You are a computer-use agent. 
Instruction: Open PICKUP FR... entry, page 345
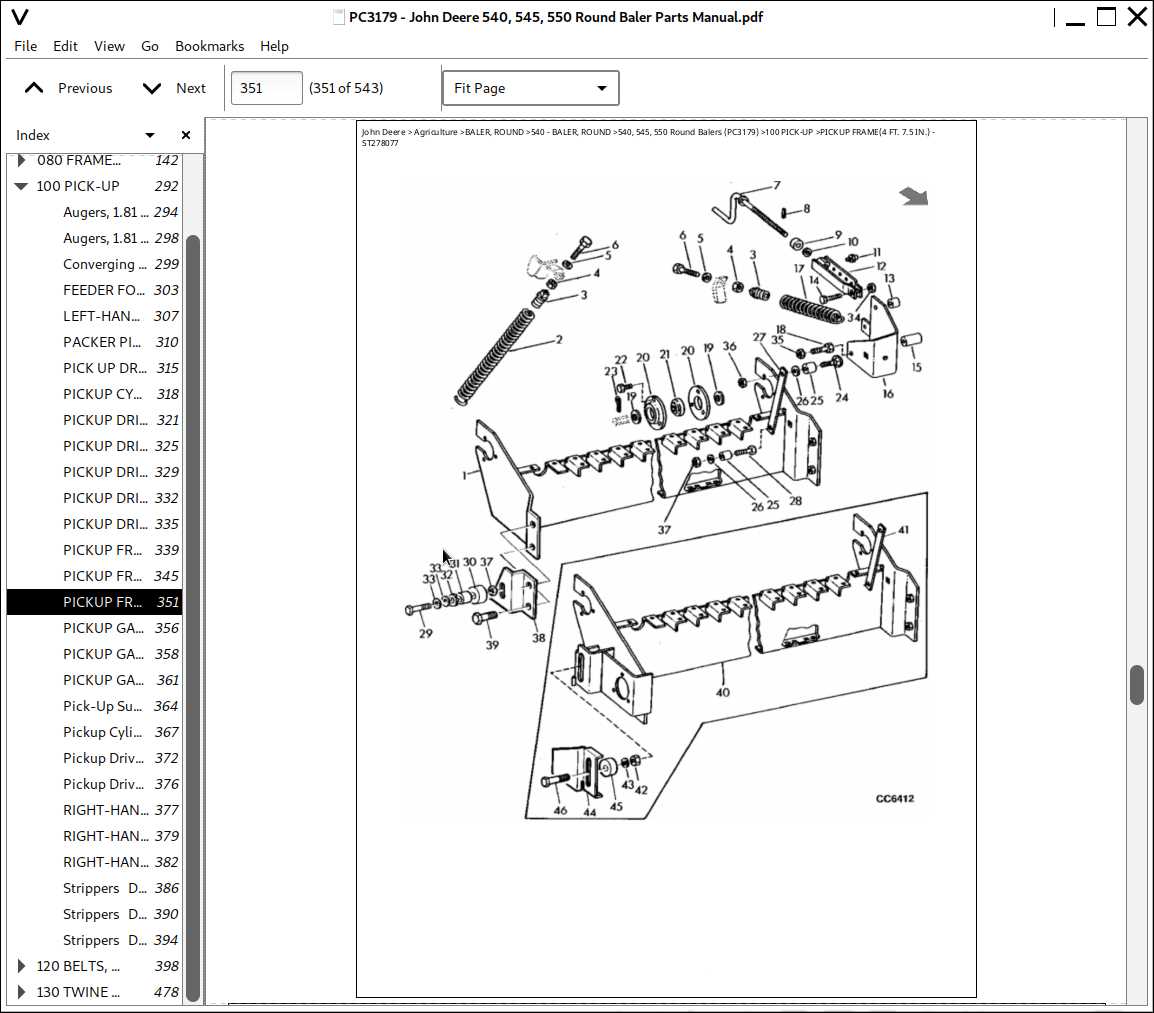point(94,576)
